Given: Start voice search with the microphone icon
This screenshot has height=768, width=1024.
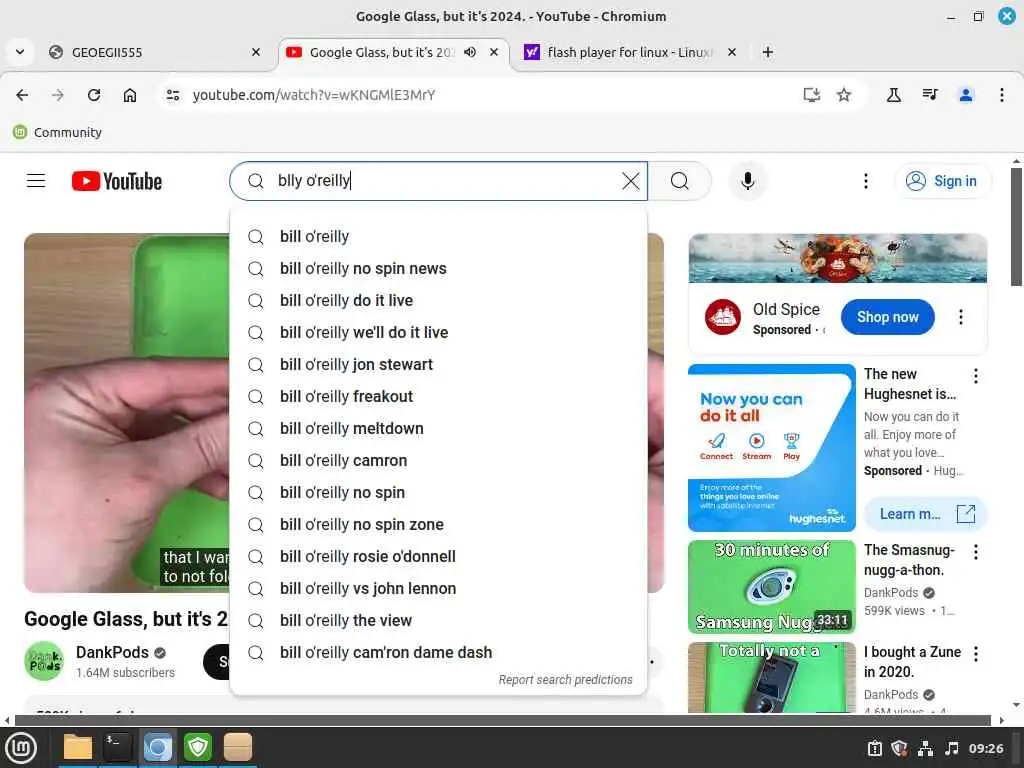Looking at the screenshot, I should tap(748, 181).
